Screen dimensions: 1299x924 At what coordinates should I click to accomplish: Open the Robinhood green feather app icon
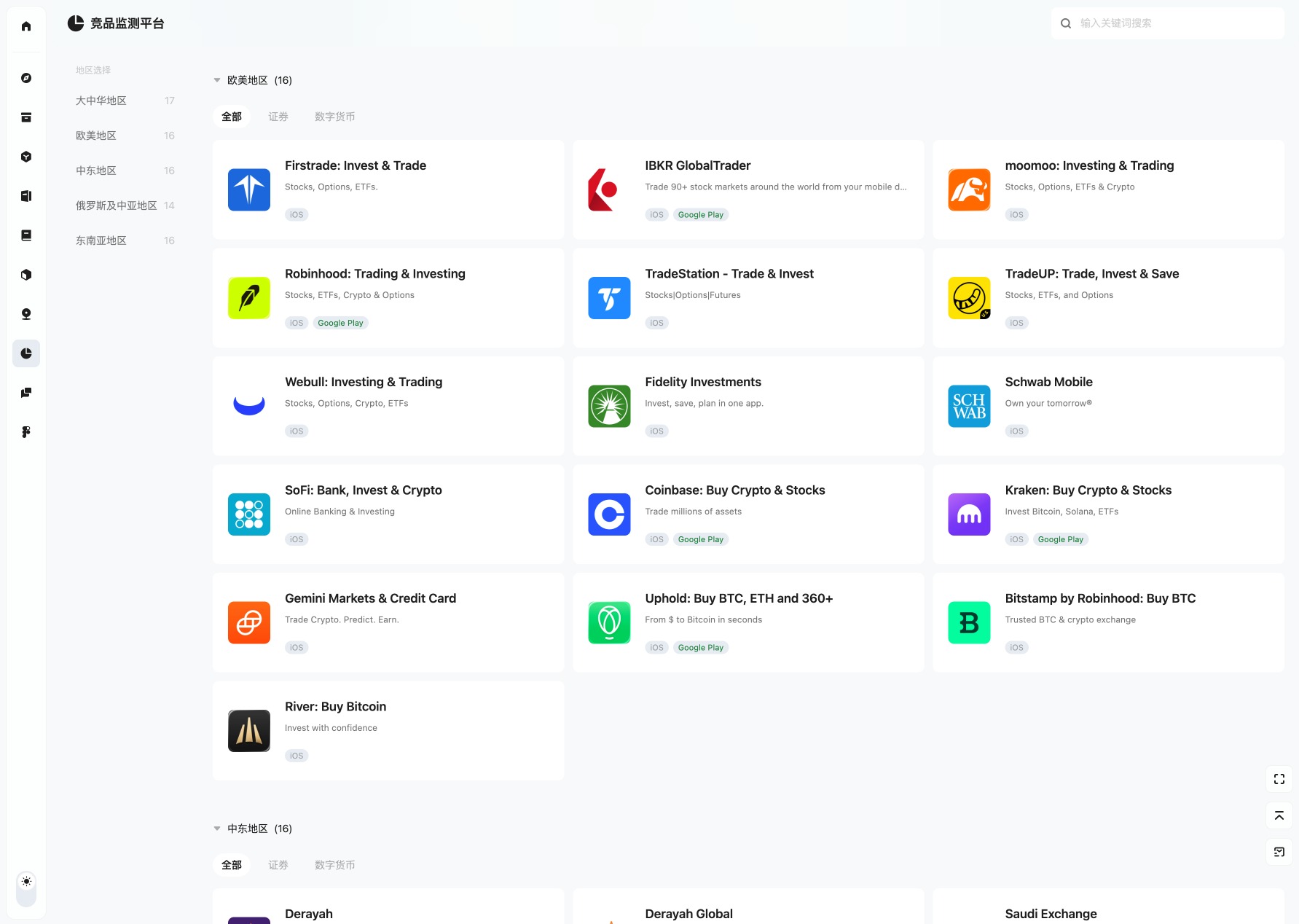249,298
